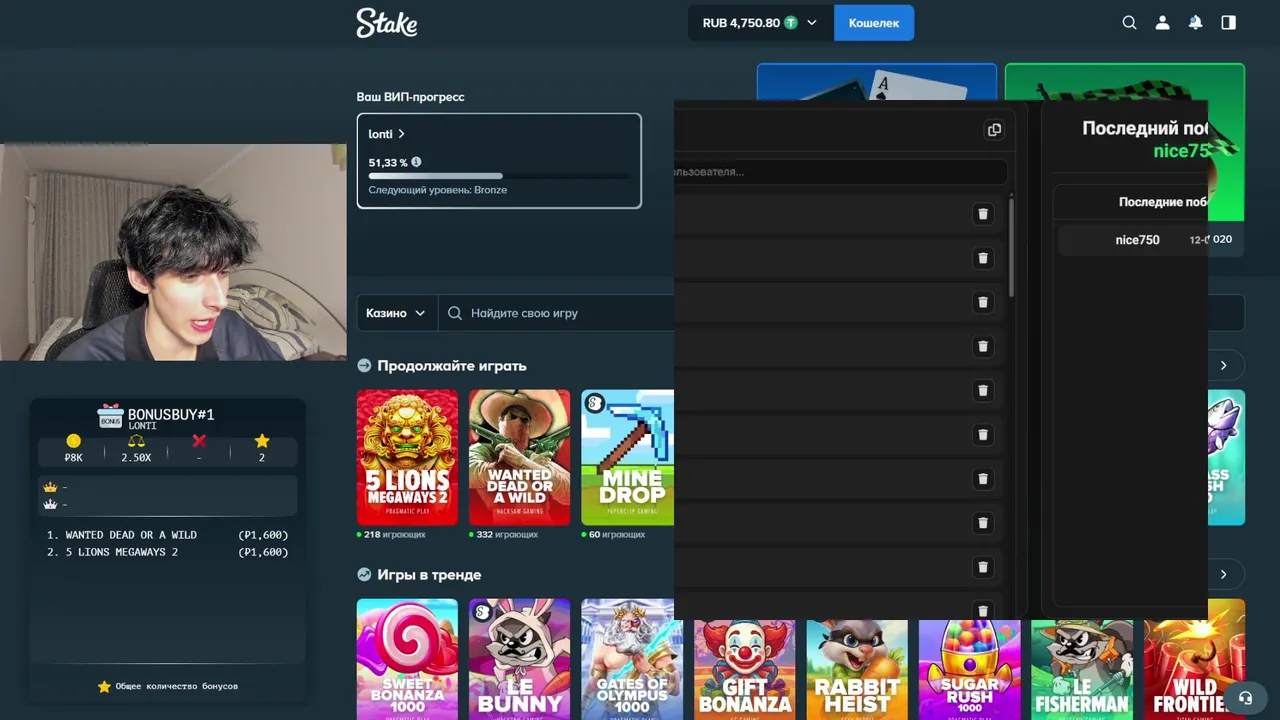Click the BONUSBUY#1 gift box icon

pos(110,417)
